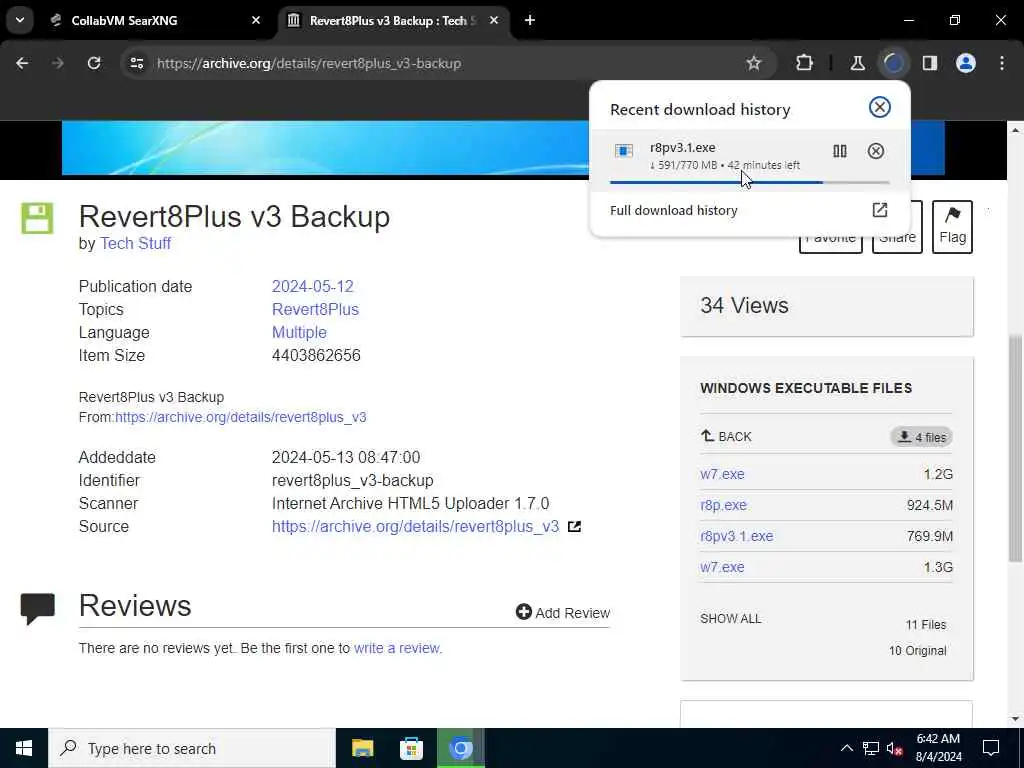Open the Chrome profile avatar
Screen dimensions: 1024x768
point(965,63)
